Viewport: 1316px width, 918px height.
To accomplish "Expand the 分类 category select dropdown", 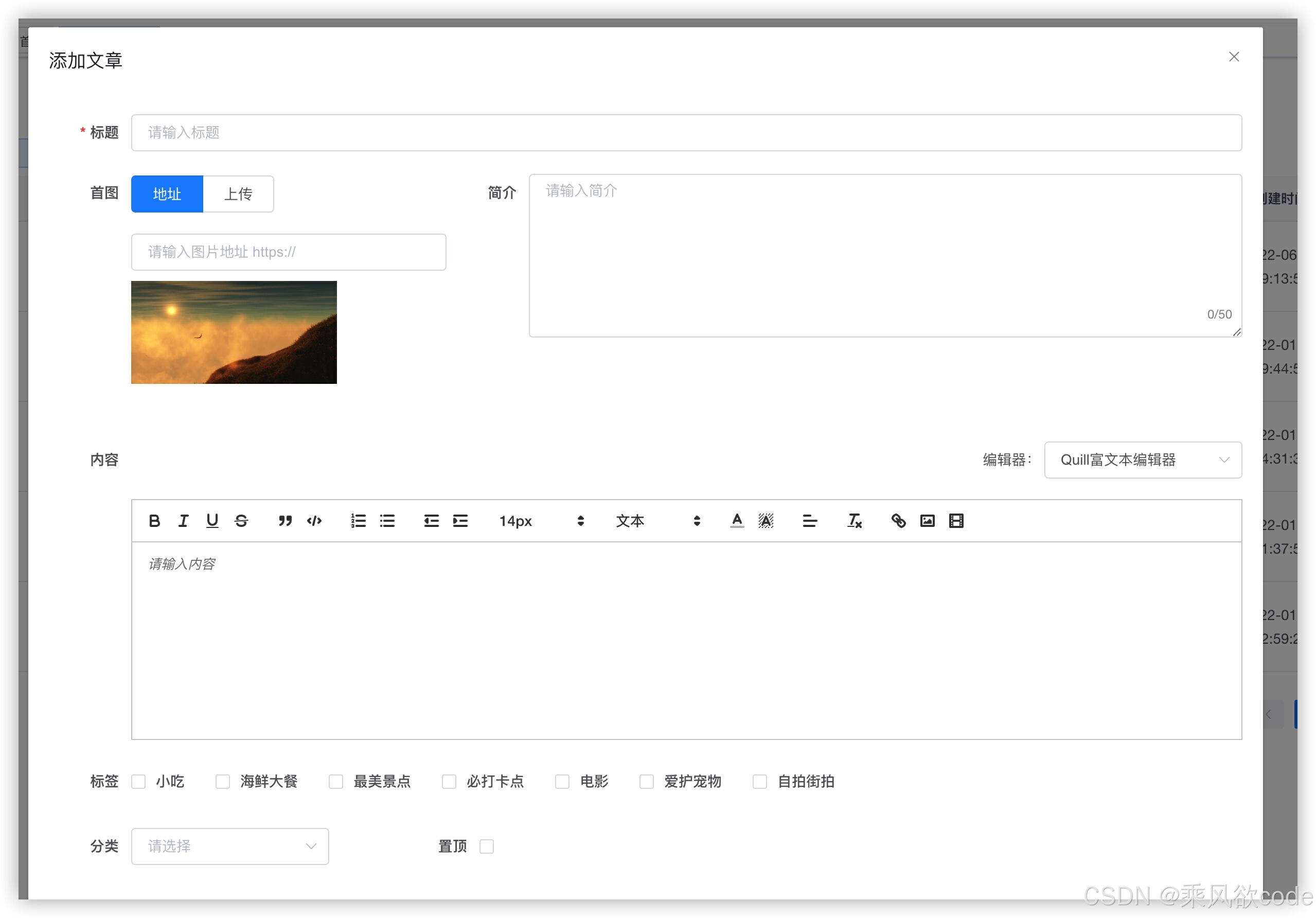I will [230, 846].
